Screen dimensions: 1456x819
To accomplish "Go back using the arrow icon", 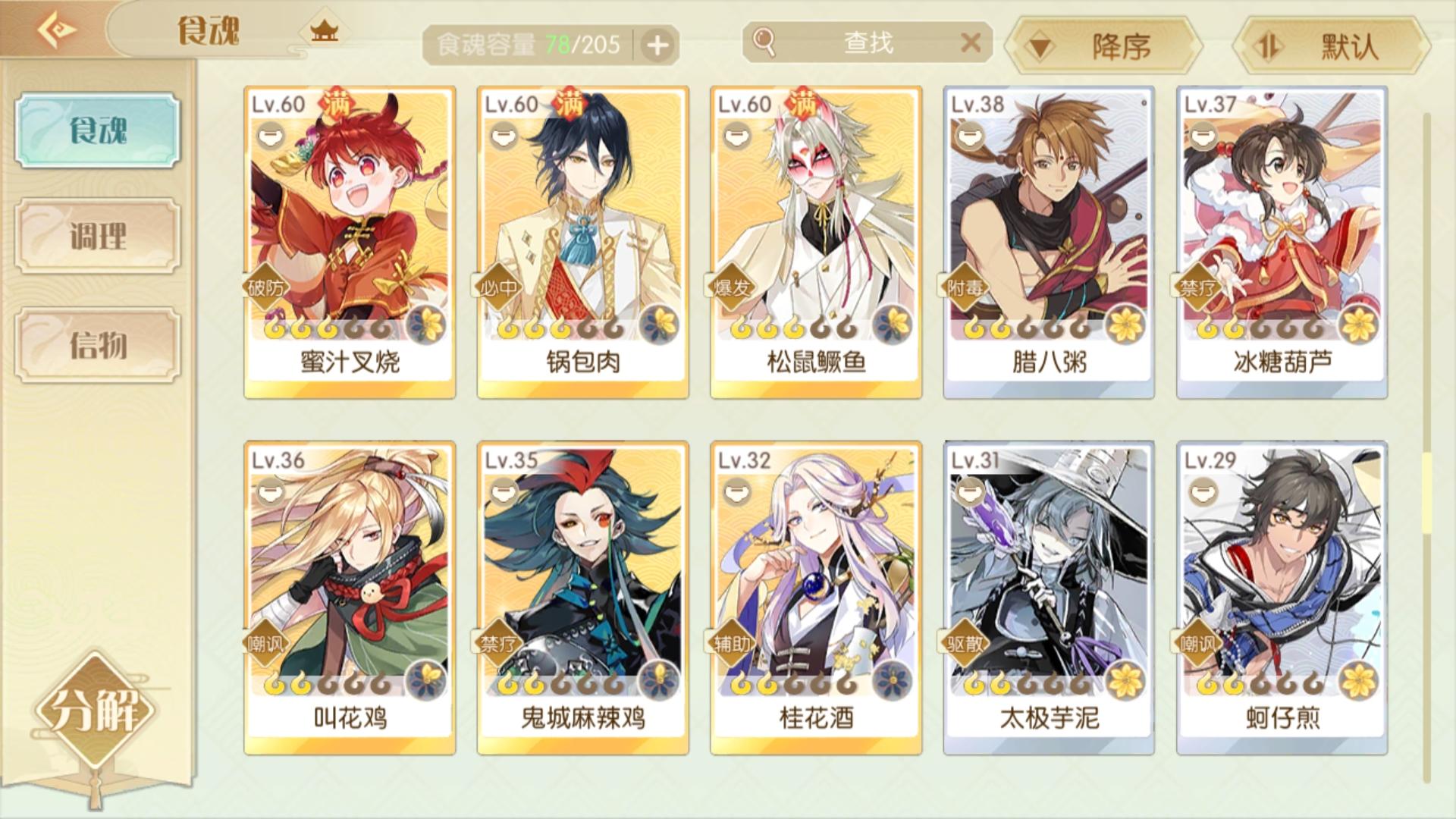I will (x=57, y=30).
